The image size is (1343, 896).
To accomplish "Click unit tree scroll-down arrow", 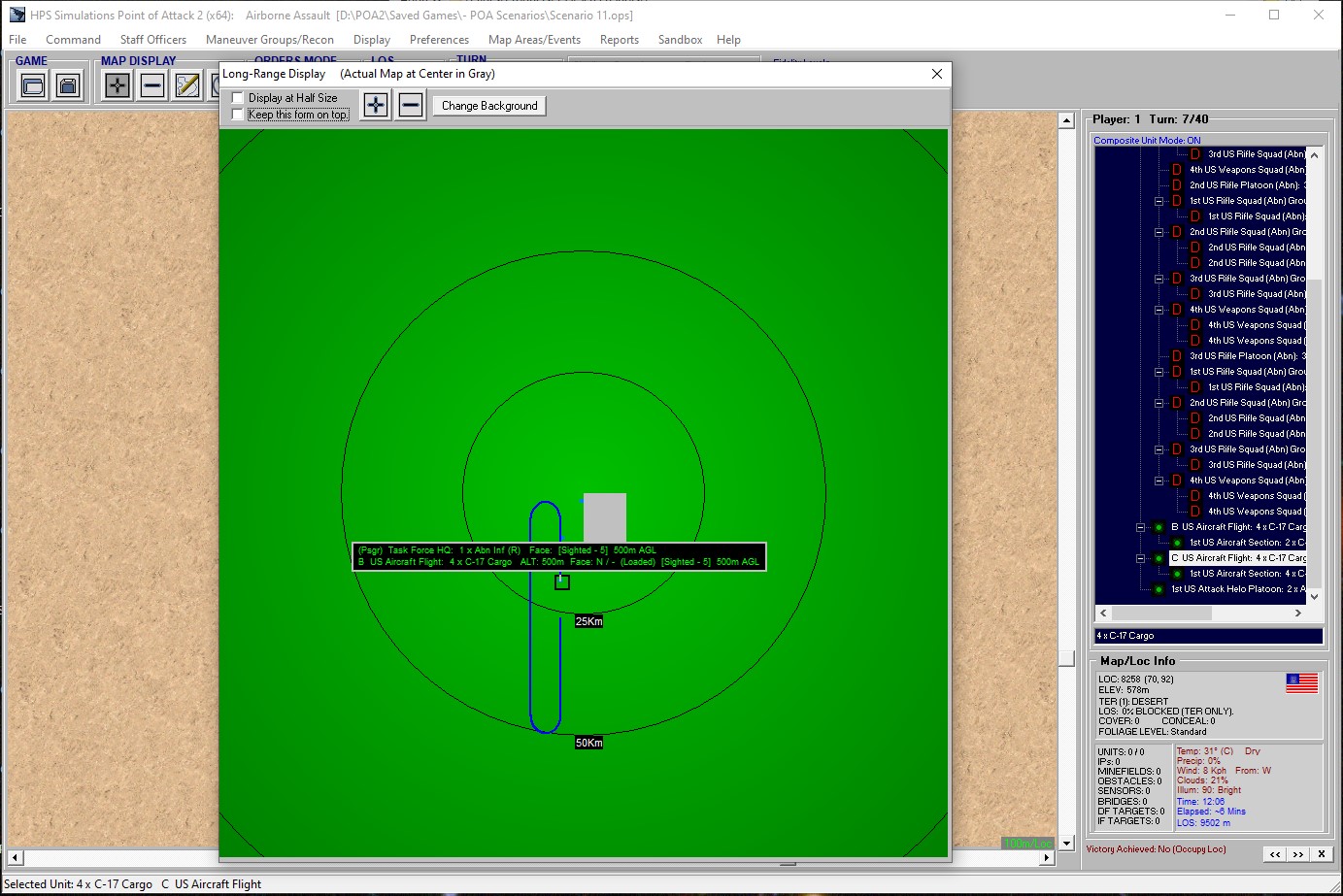I will pyautogui.click(x=1315, y=597).
